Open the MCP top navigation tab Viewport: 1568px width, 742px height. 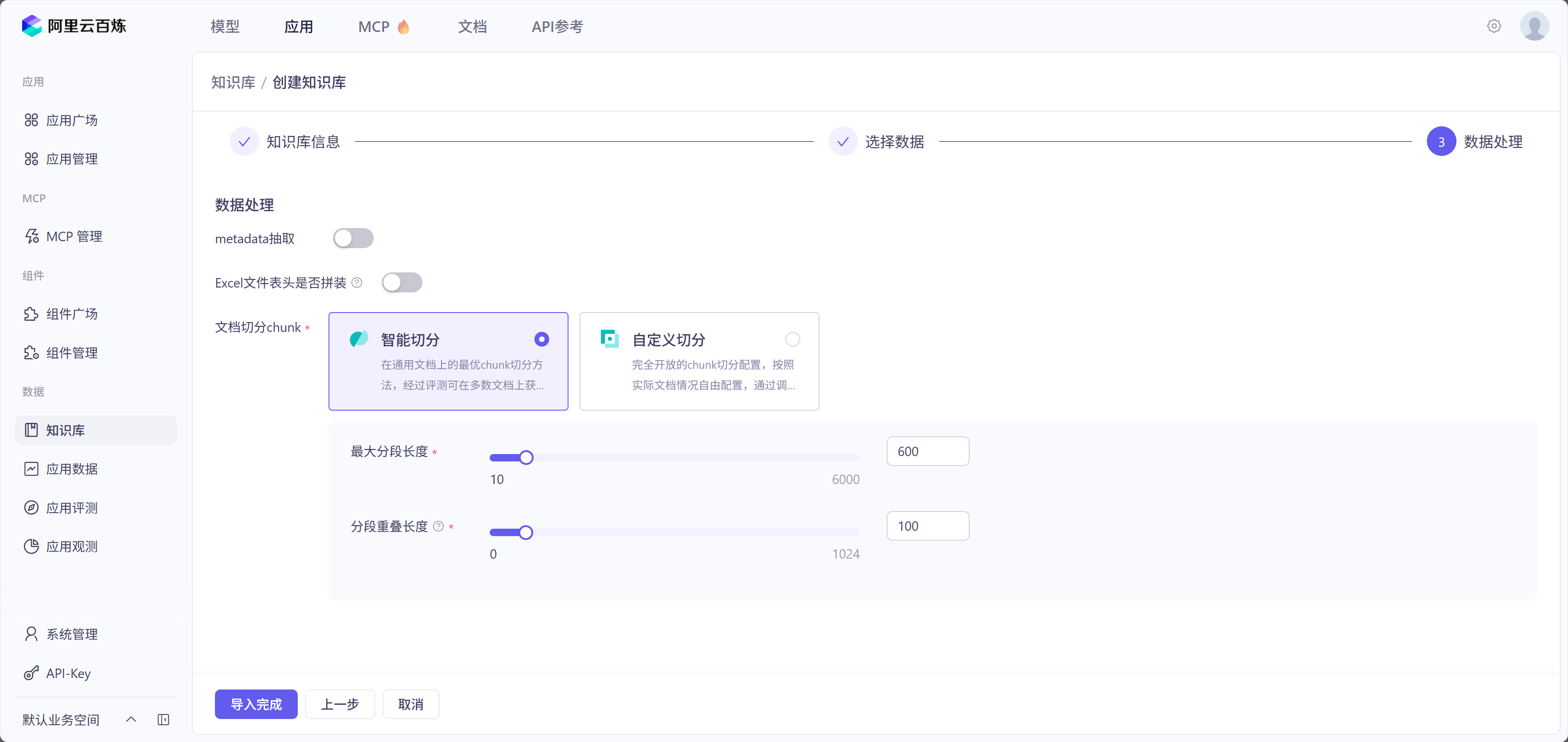[374, 27]
